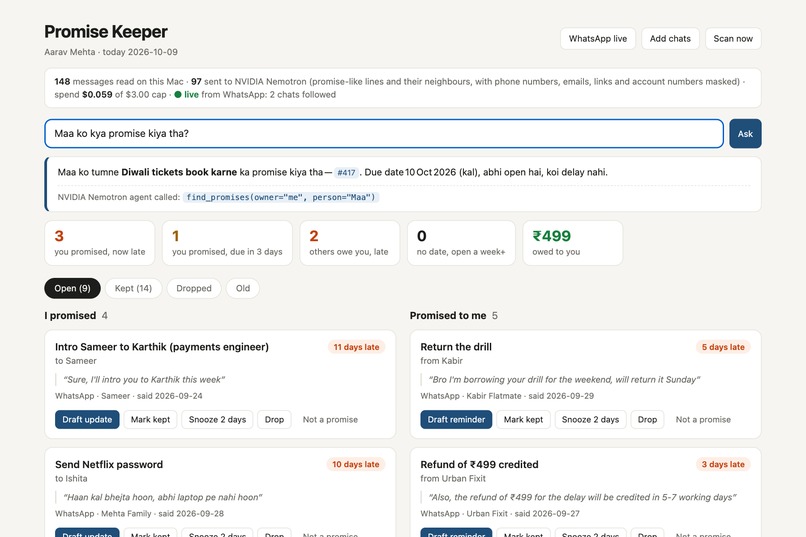Screen dimensions: 806x537
Task: Flag Sameer intro as Not a promise
Action: pyautogui.click(x=330, y=419)
